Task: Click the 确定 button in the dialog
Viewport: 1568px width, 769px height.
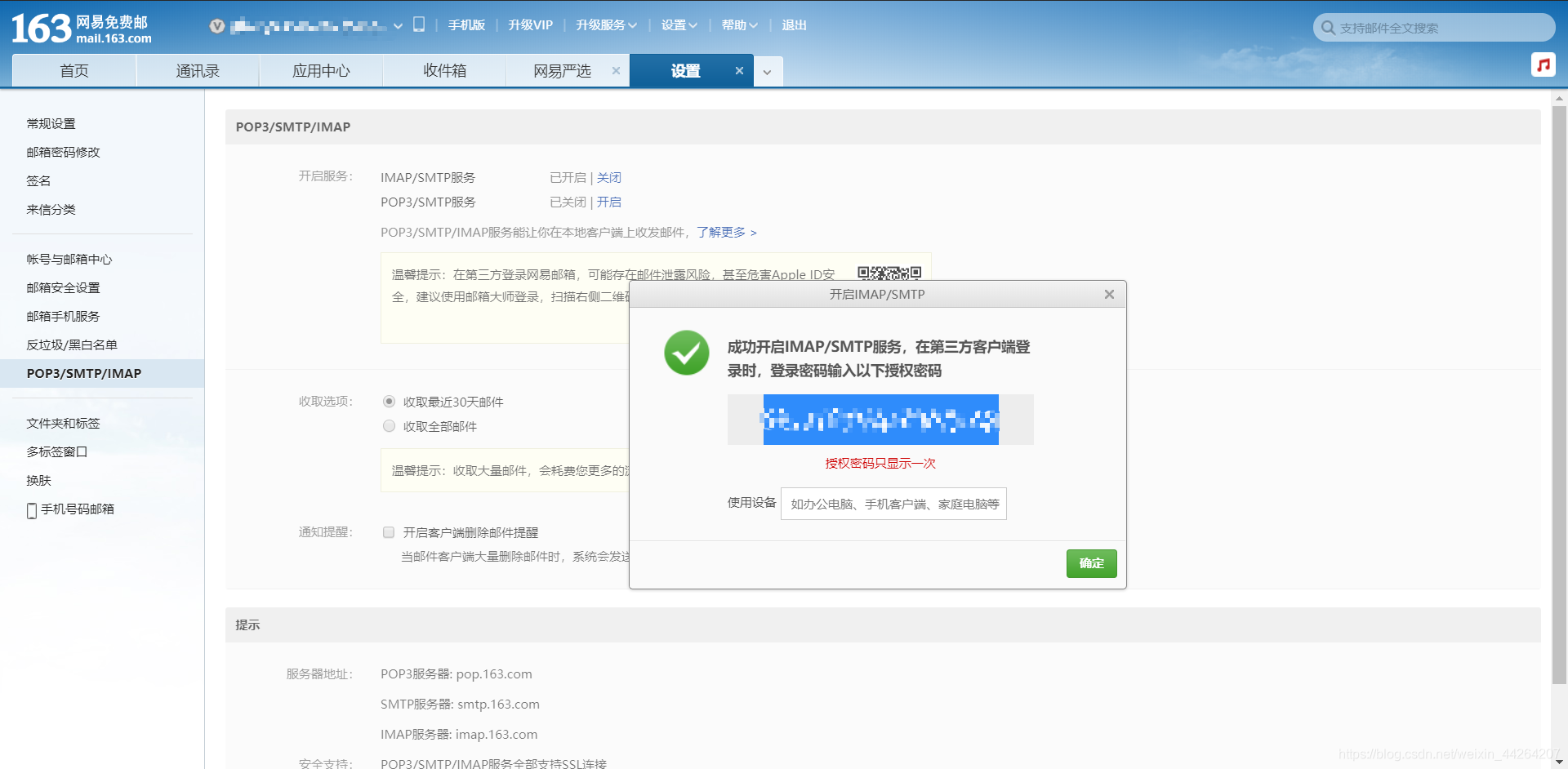Action: tap(1091, 563)
